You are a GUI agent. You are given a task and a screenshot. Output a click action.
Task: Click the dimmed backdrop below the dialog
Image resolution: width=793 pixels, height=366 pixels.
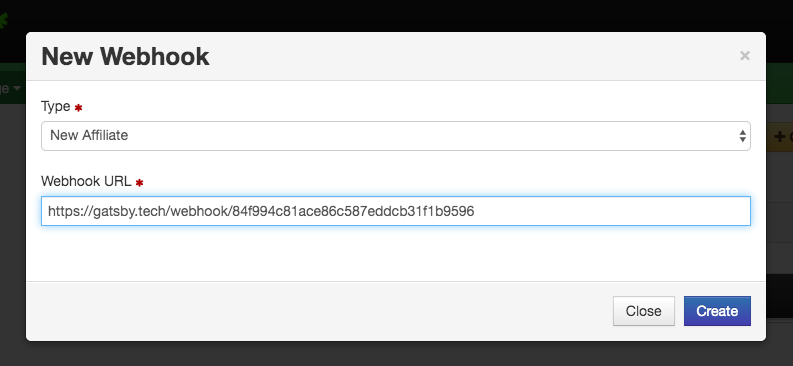[x=395, y=354]
